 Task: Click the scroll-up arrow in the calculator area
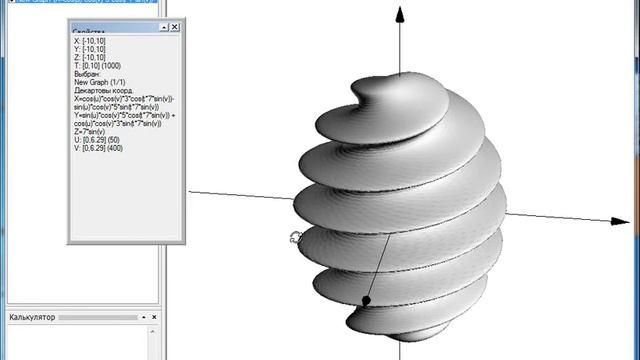(153, 331)
